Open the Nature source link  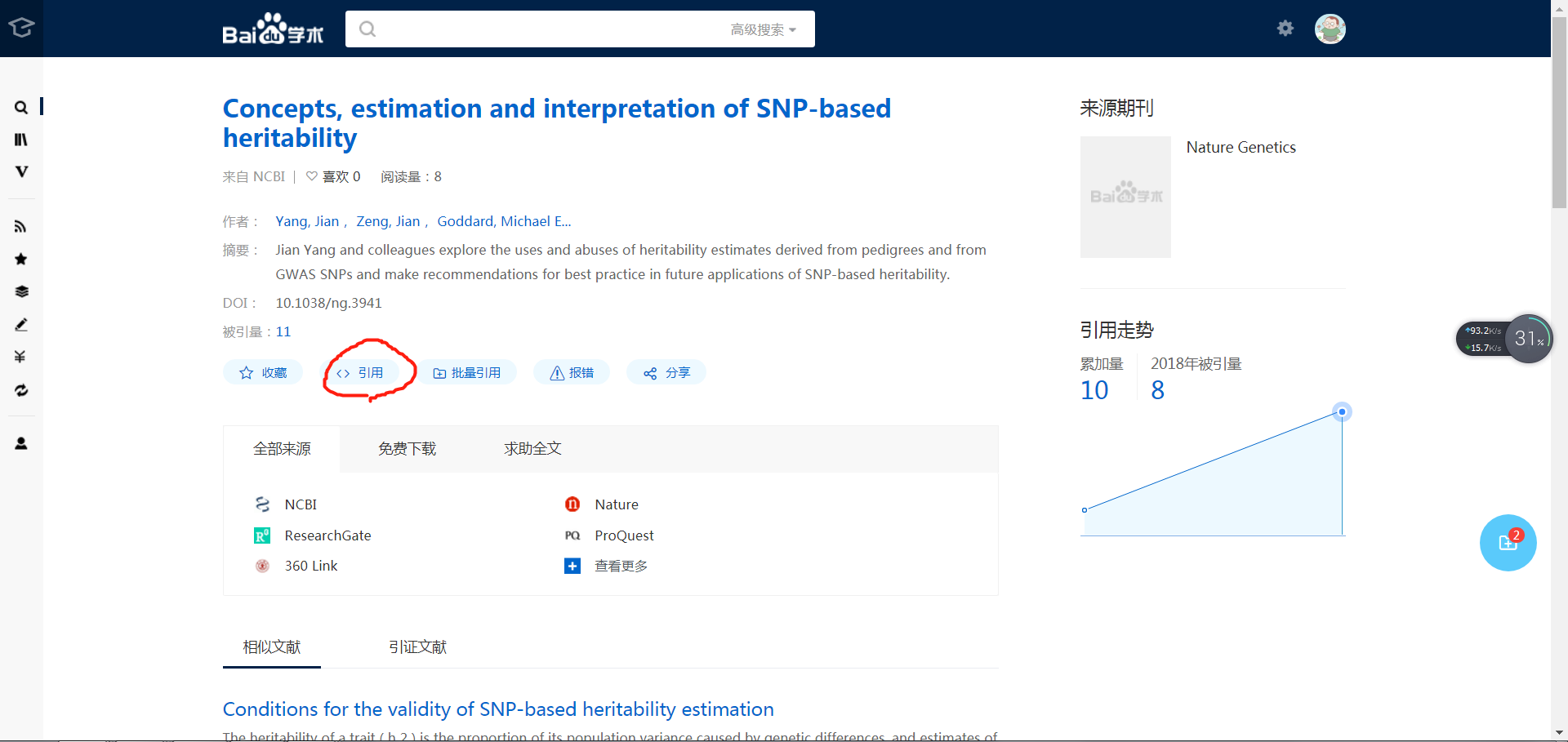tap(617, 504)
